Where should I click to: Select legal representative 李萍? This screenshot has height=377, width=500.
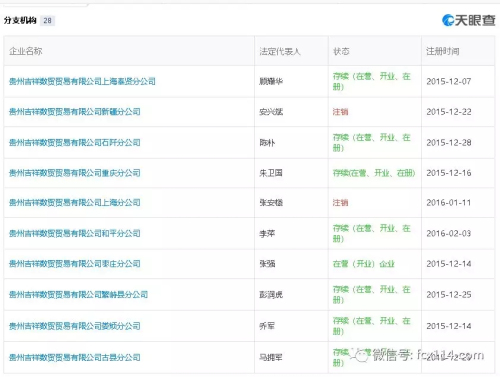(x=267, y=234)
